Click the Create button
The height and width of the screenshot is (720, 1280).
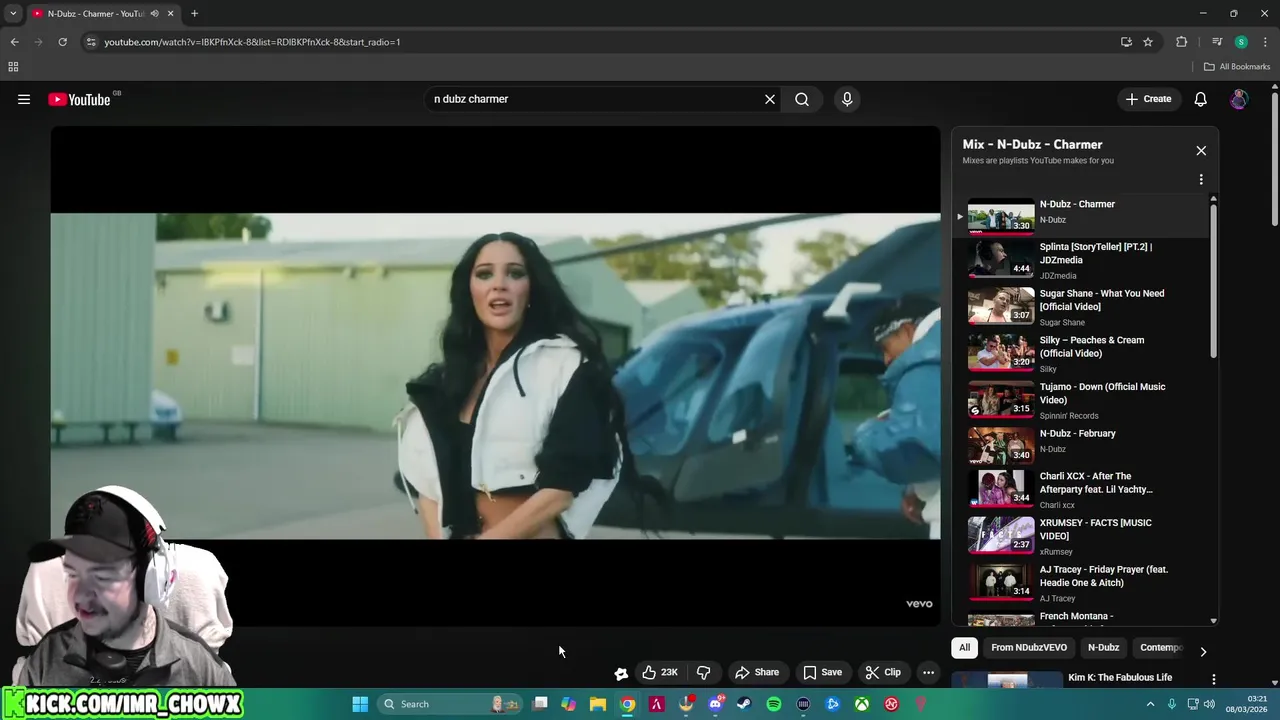point(1148,99)
